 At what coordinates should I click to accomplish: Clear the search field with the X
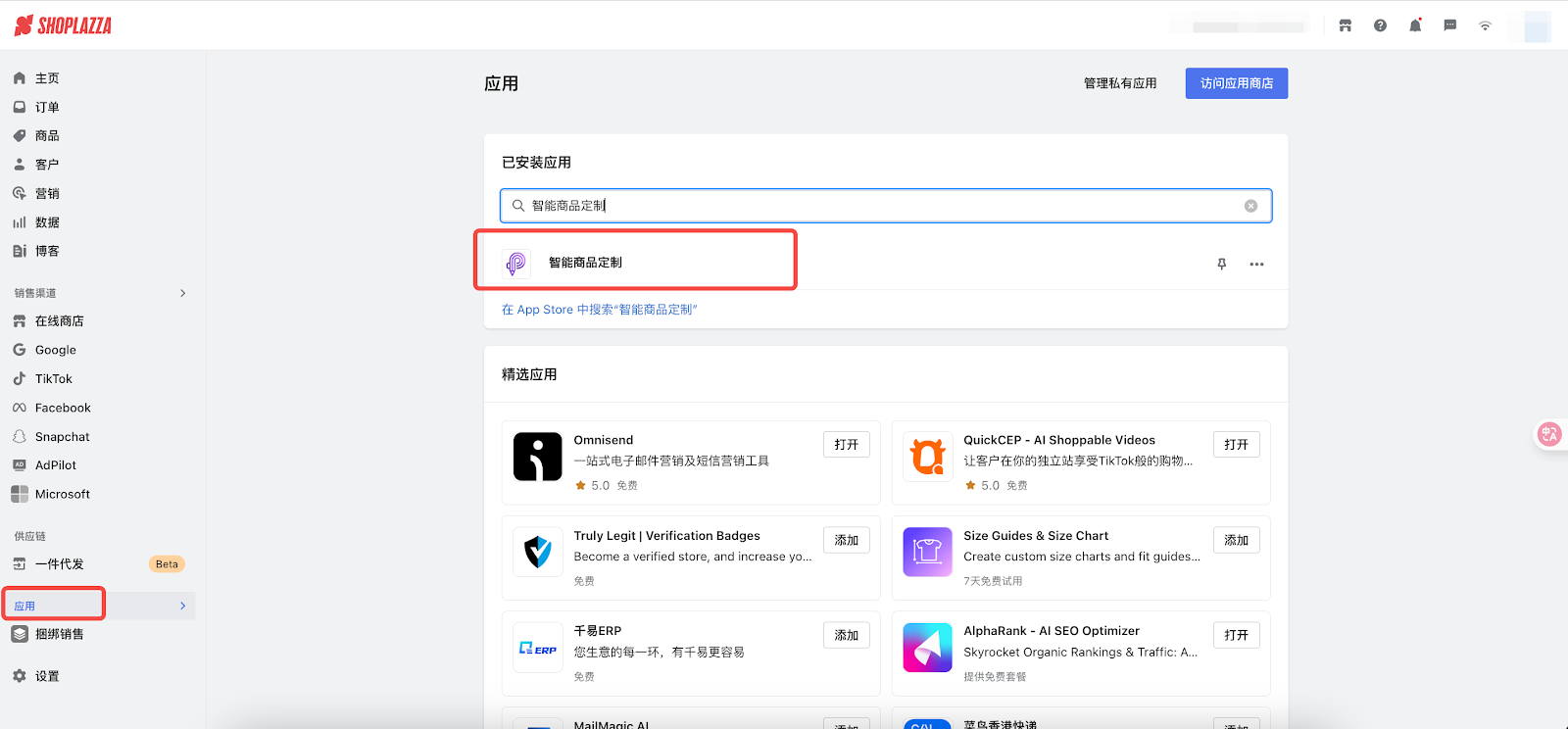1251,206
